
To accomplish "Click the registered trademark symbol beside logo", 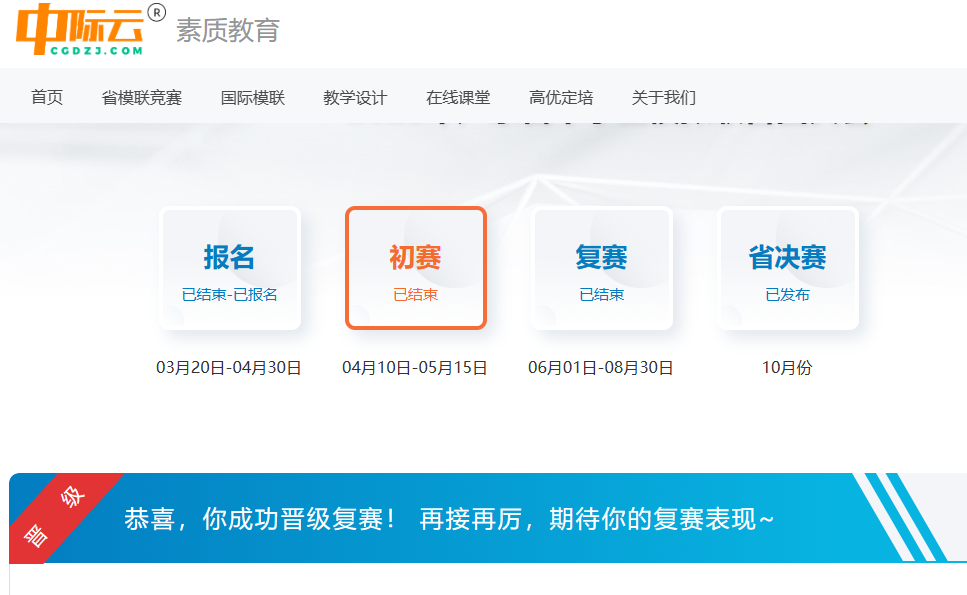I will tap(156, 12).
